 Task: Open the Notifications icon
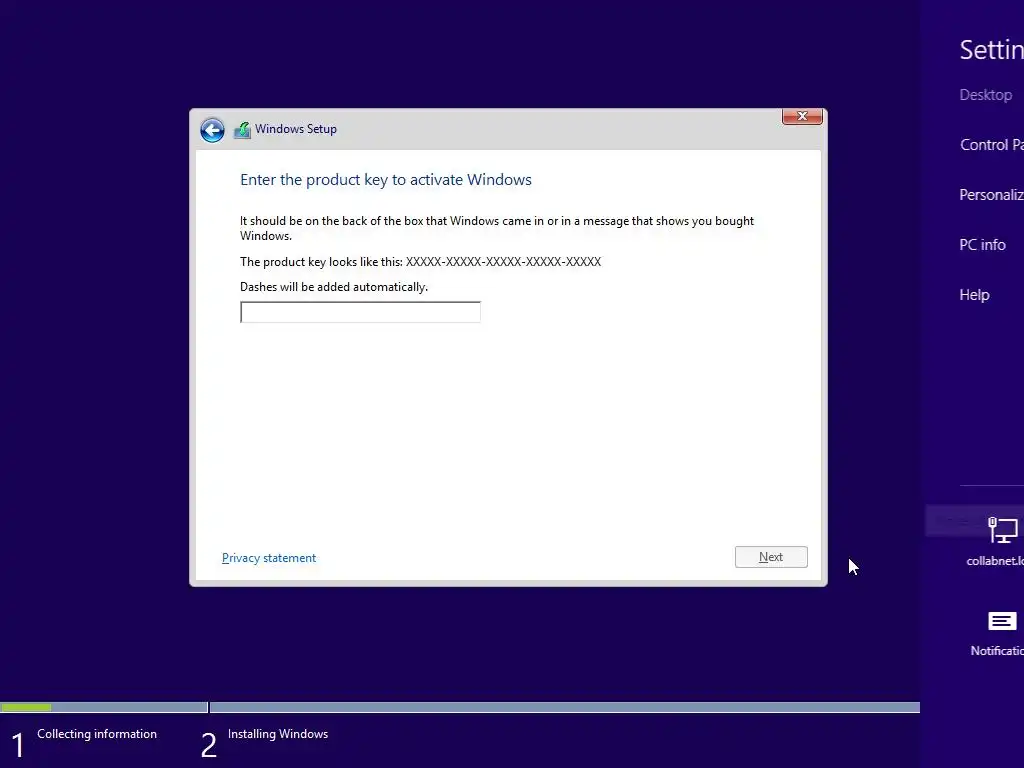coord(1002,621)
